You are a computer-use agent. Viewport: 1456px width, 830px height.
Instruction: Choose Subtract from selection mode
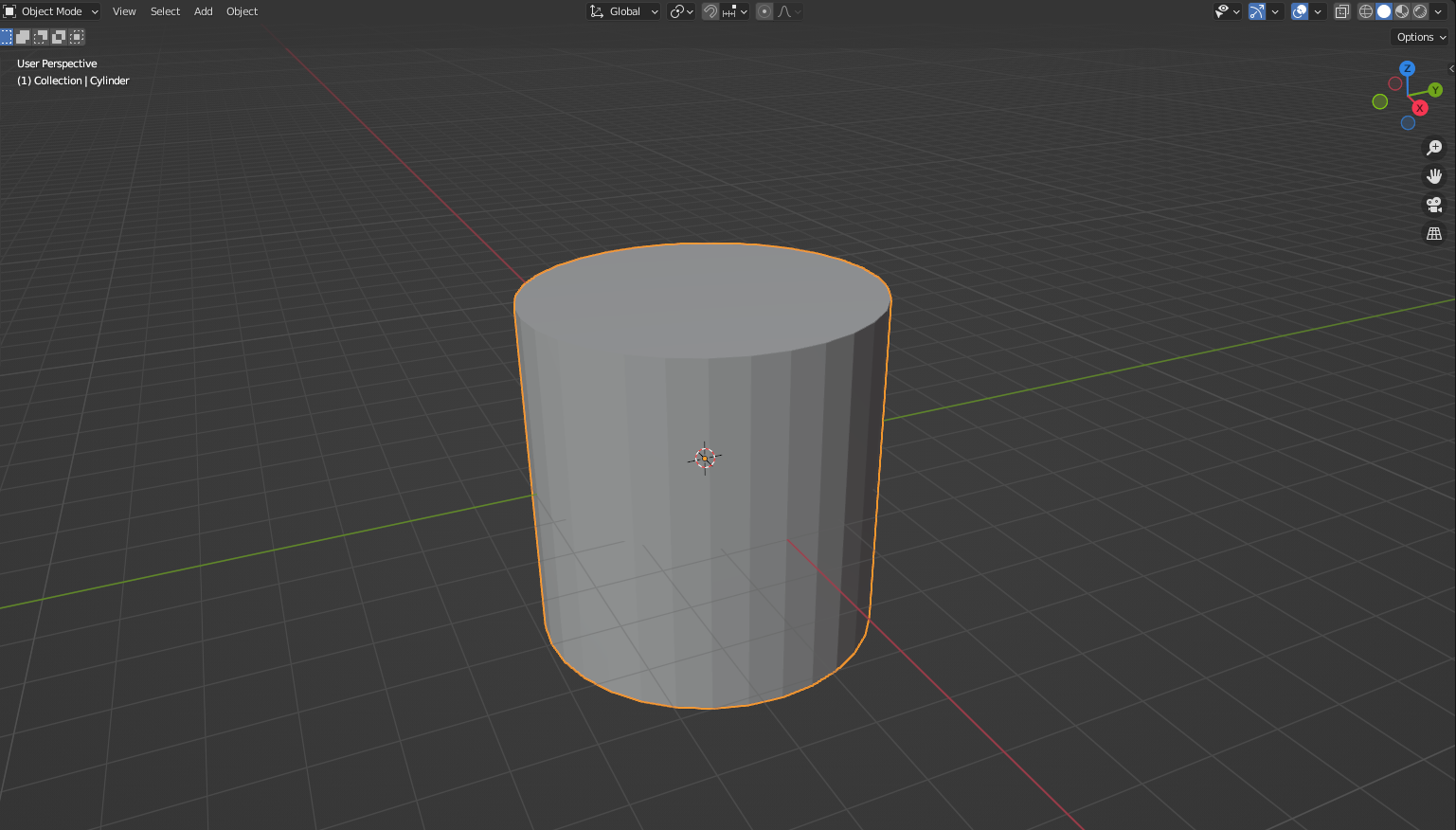[41, 37]
